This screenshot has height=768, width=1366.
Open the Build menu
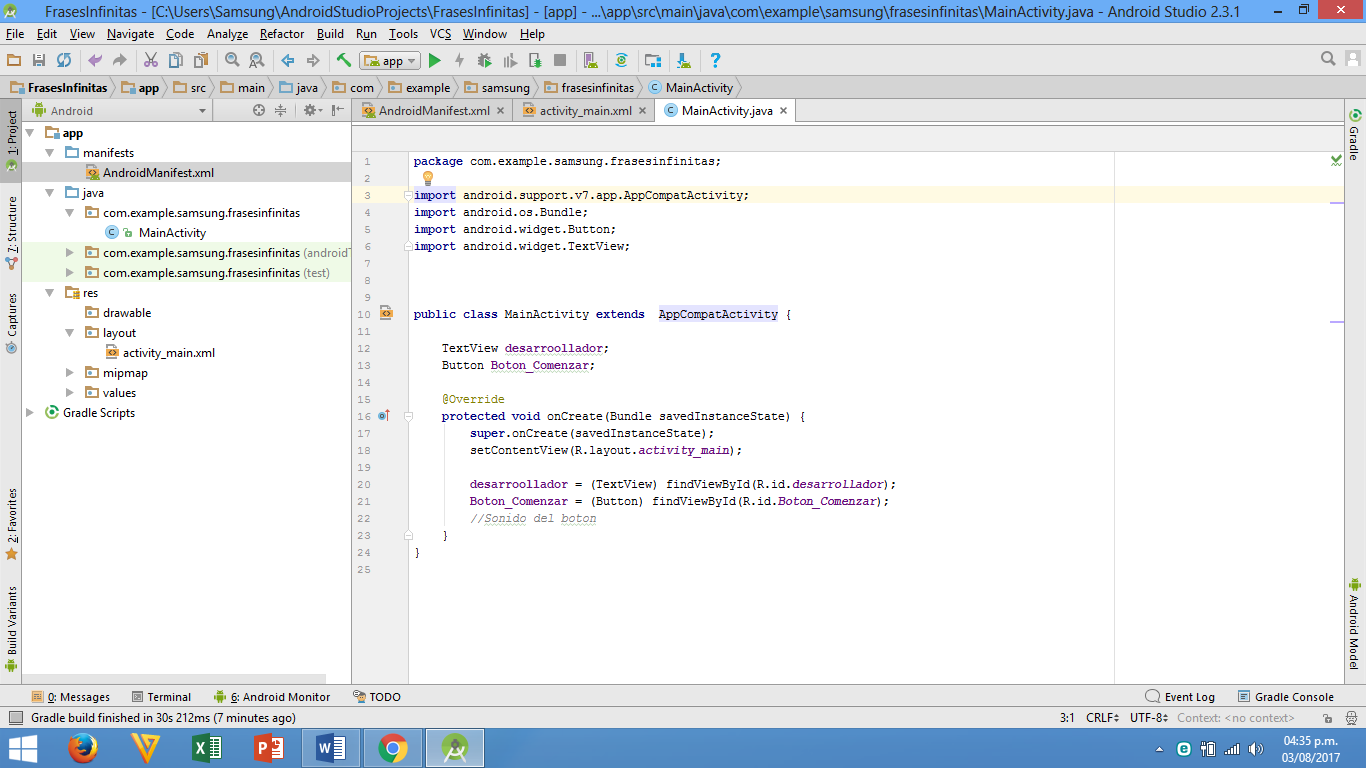pyautogui.click(x=330, y=34)
